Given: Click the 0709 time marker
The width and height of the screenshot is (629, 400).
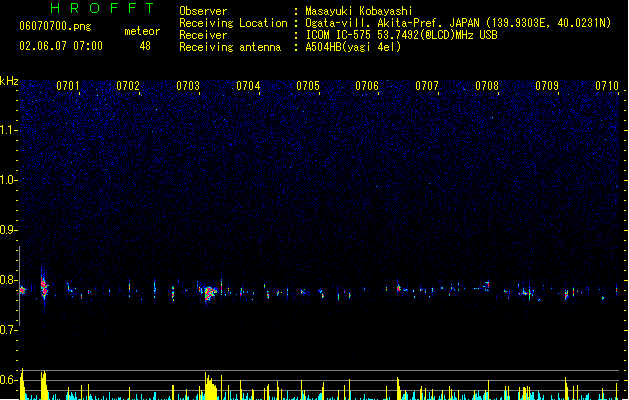Looking at the screenshot, I should [547, 86].
